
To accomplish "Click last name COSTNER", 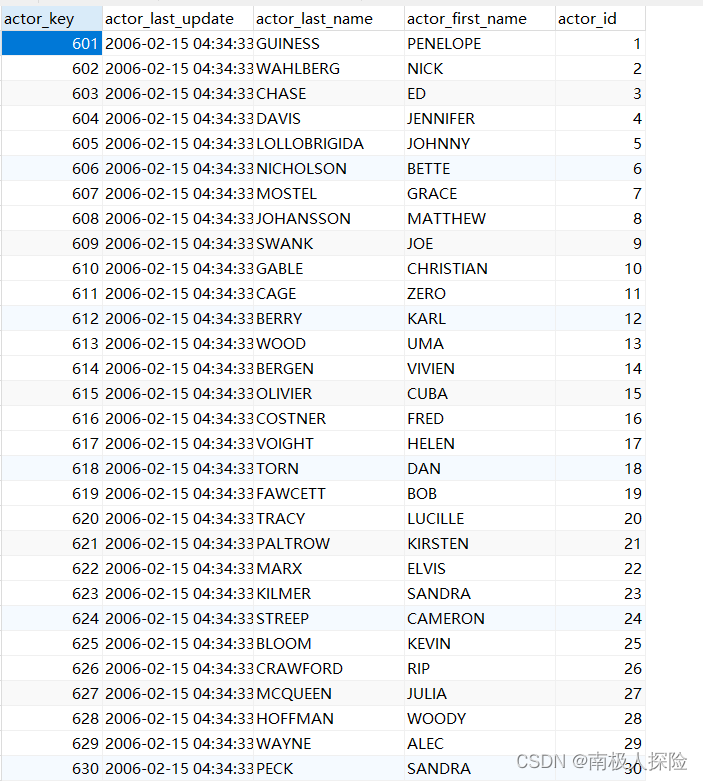I will click(291, 418).
